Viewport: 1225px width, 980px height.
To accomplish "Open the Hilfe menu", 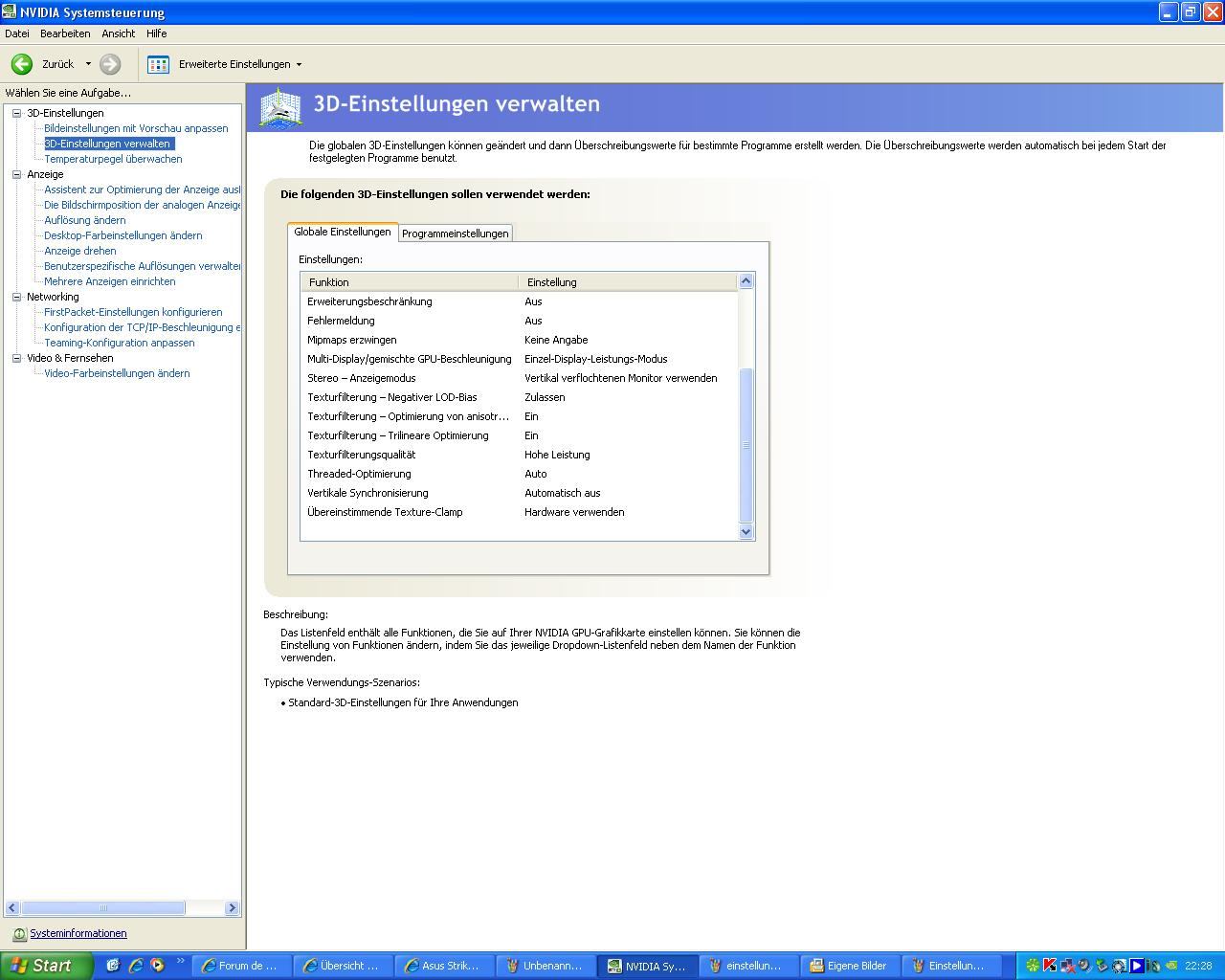I will click(x=157, y=33).
